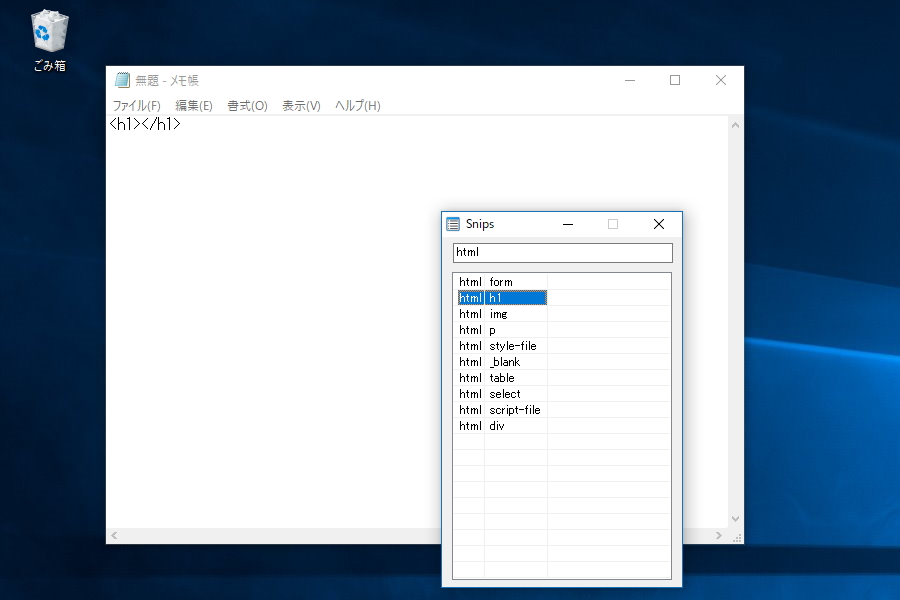Click the Notepad vertical scrollbar down arrow

coord(736,519)
